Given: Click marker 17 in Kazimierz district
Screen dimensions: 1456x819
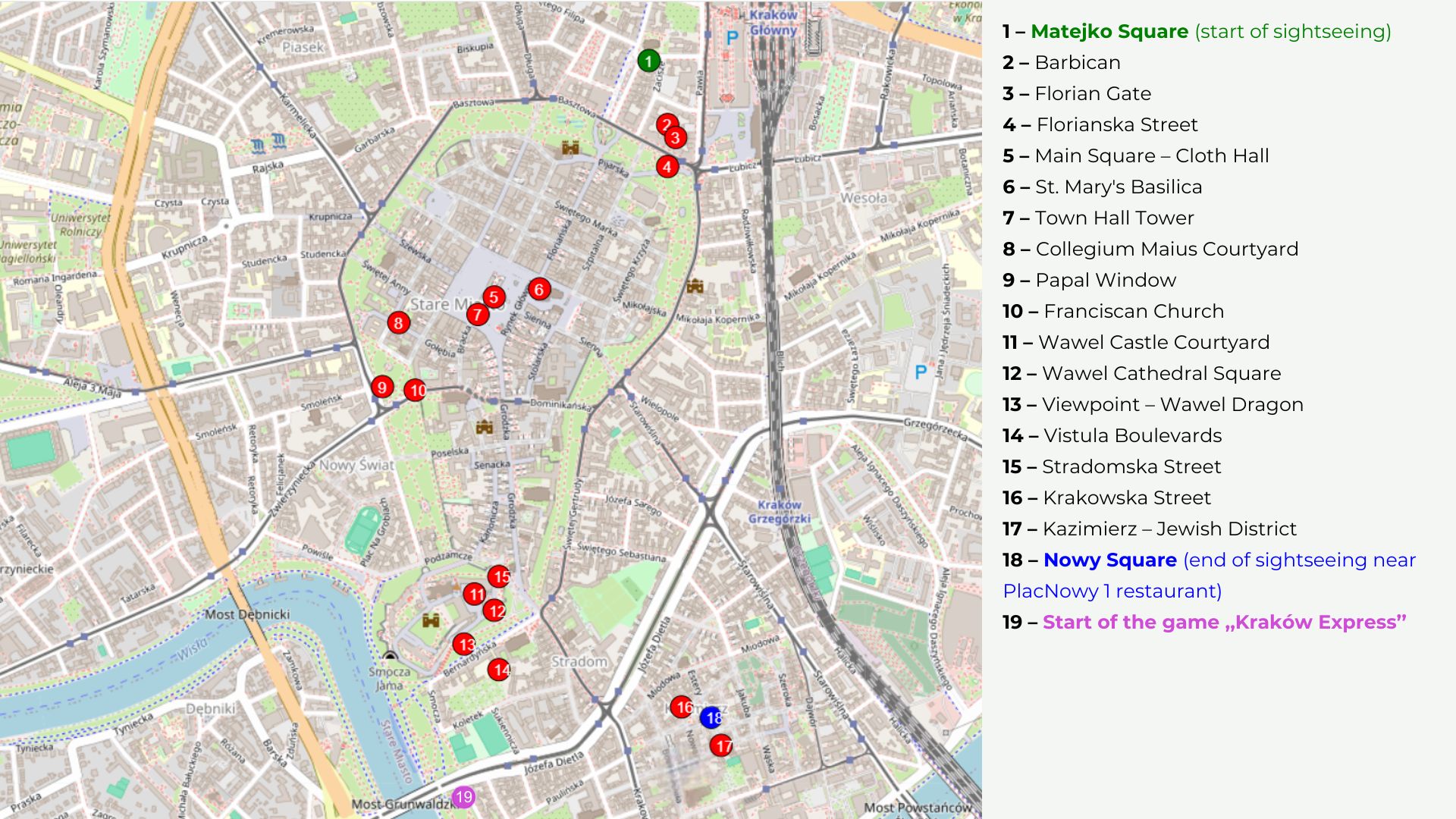Looking at the screenshot, I should pyautogui.click(x=721, y=746).
